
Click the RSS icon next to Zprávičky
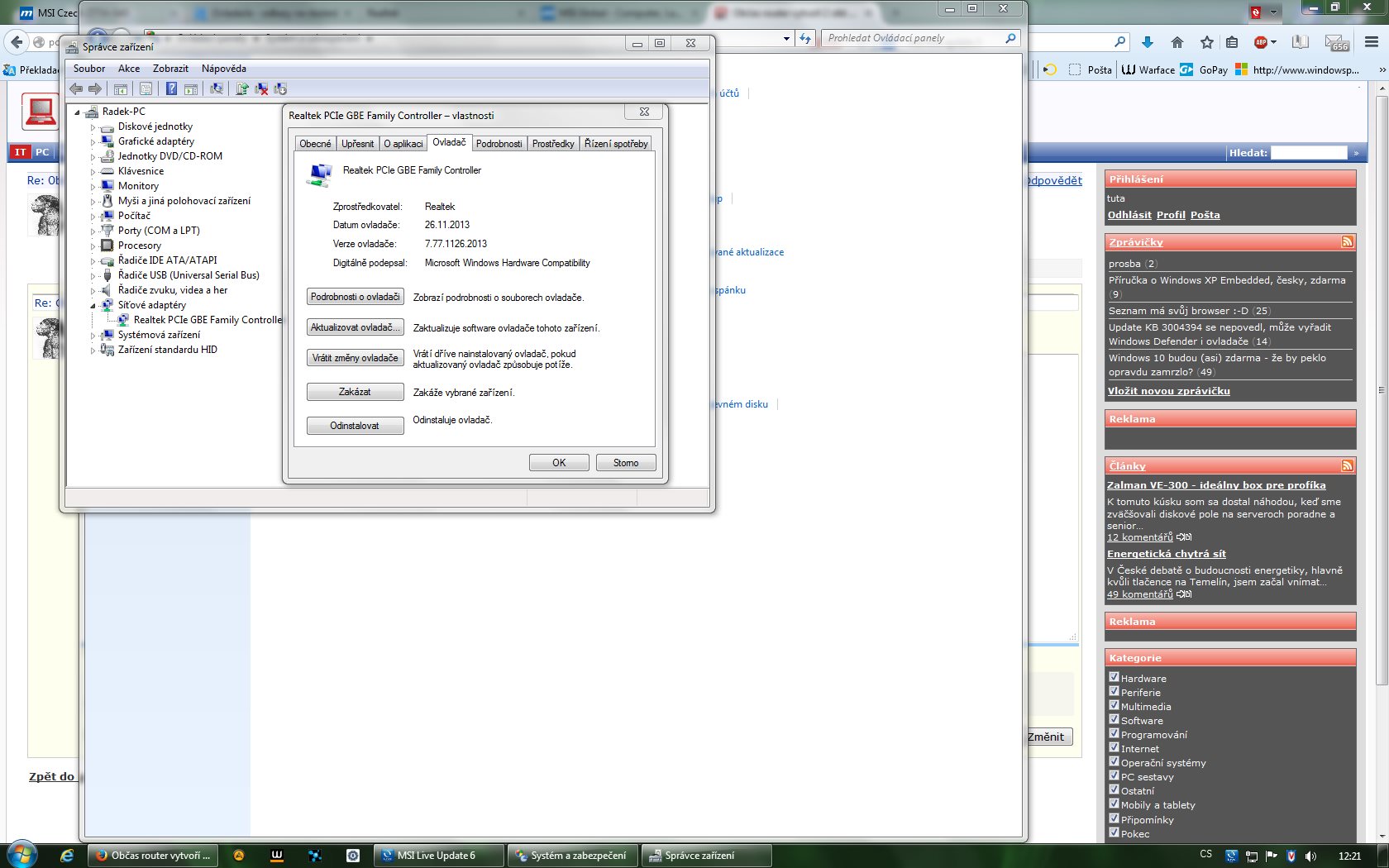tap(1348, 242)
